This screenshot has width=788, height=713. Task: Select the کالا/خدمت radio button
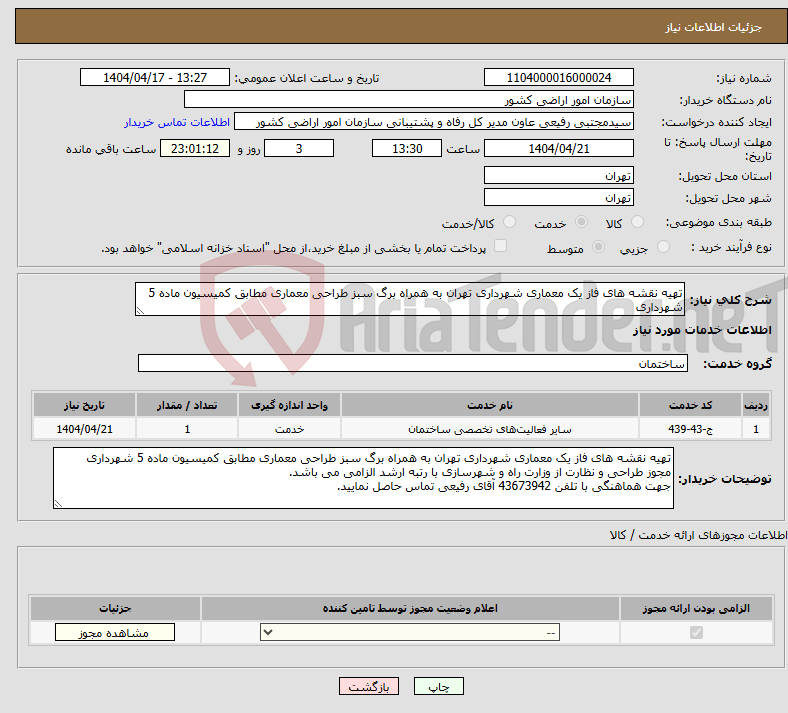click(510, 222)
